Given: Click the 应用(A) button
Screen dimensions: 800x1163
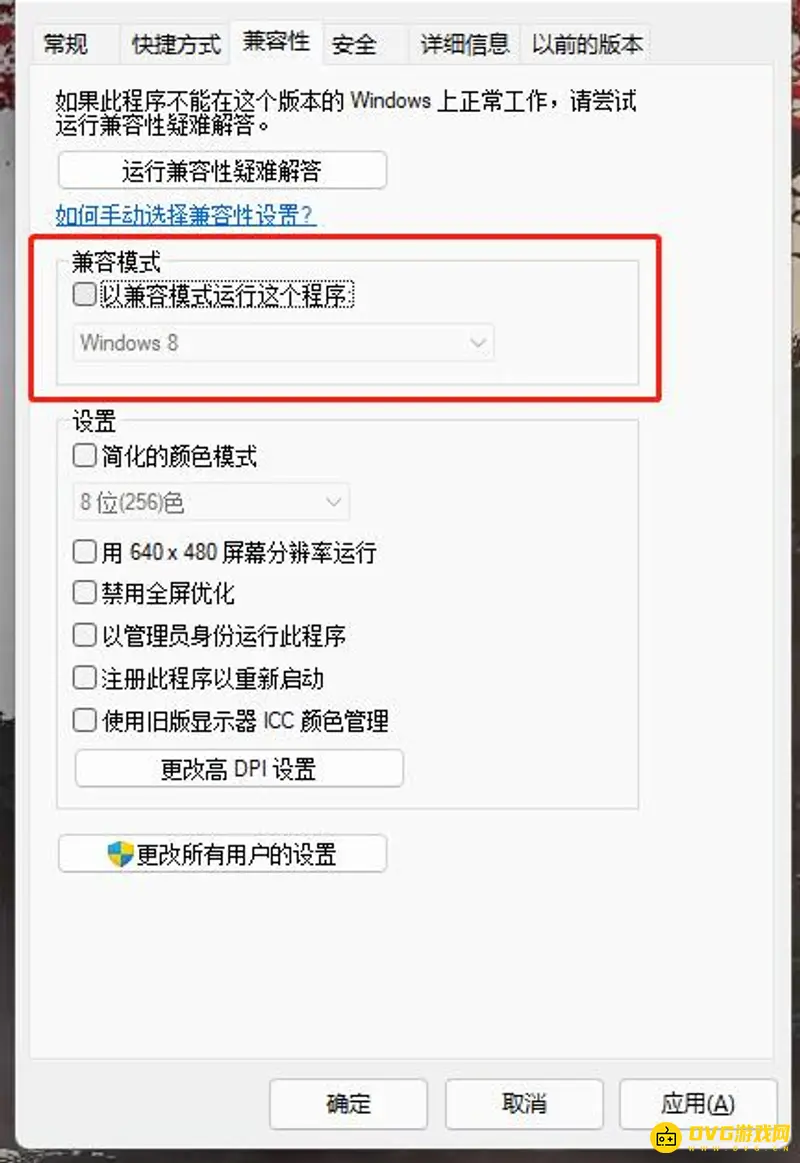Looking at the screenshot, I should click(x=698, y=1104).
